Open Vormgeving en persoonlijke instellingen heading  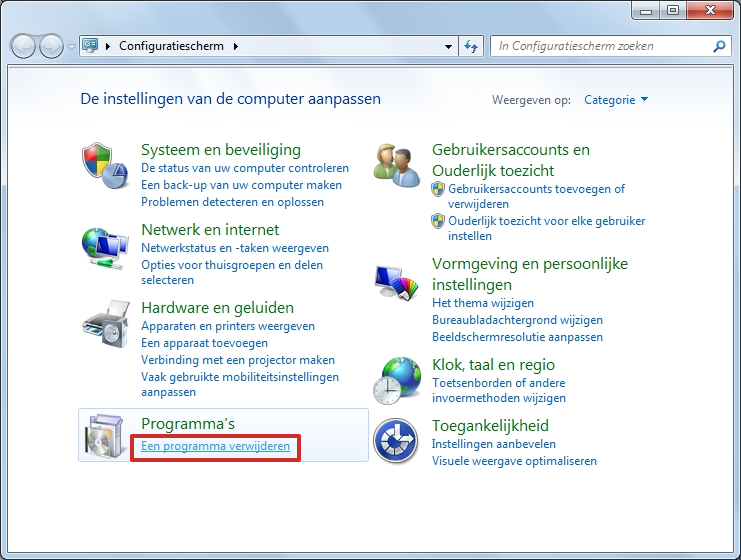coord(529,274)
